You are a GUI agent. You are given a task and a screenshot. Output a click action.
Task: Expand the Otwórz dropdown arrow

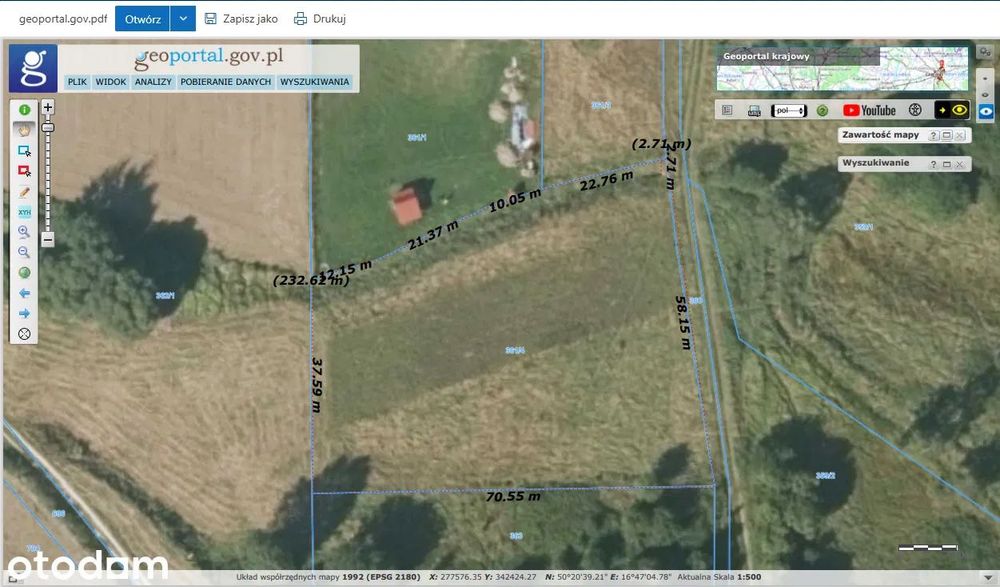[183, 19]
